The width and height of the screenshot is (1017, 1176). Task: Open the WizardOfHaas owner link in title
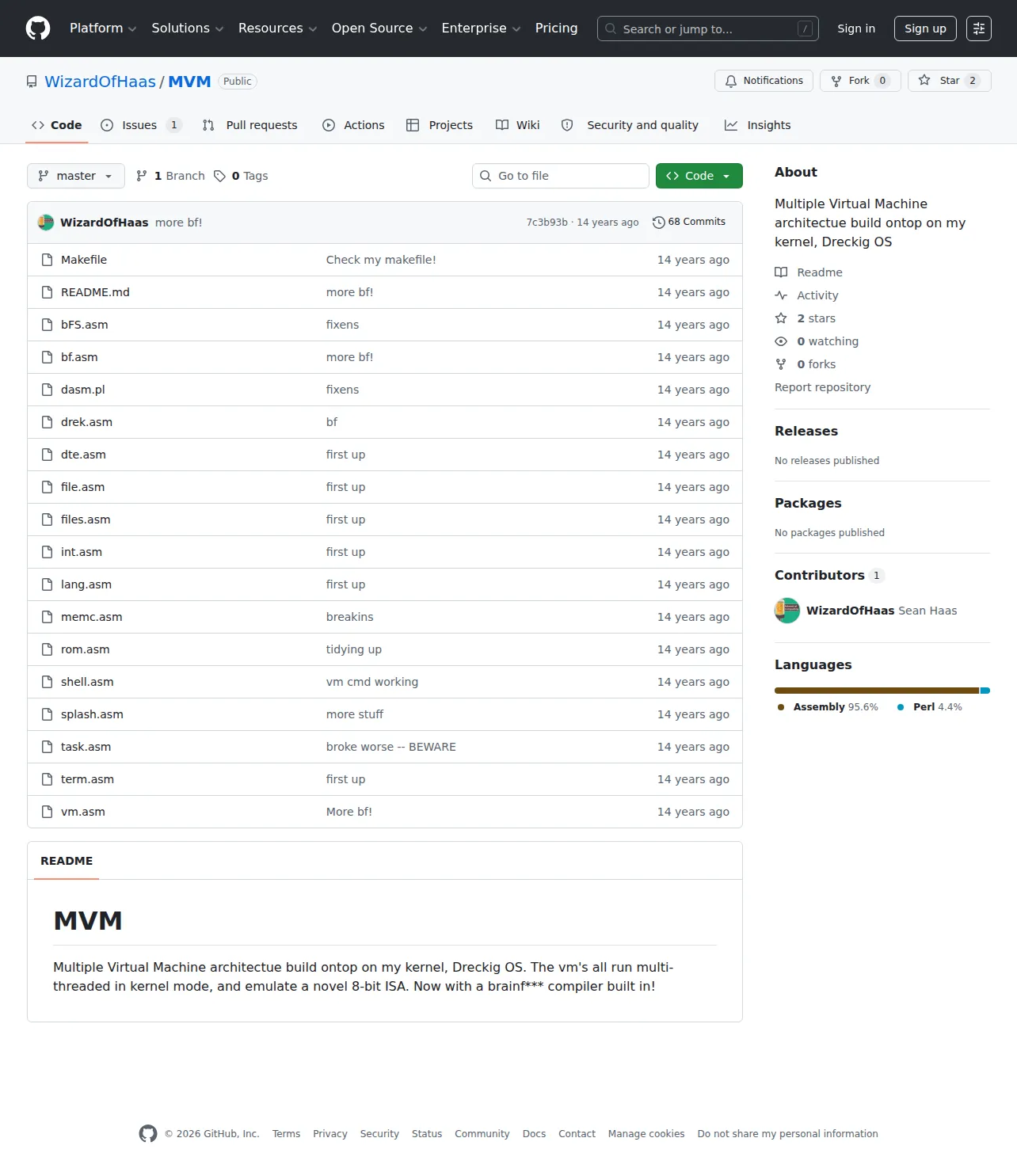(101, 82)
